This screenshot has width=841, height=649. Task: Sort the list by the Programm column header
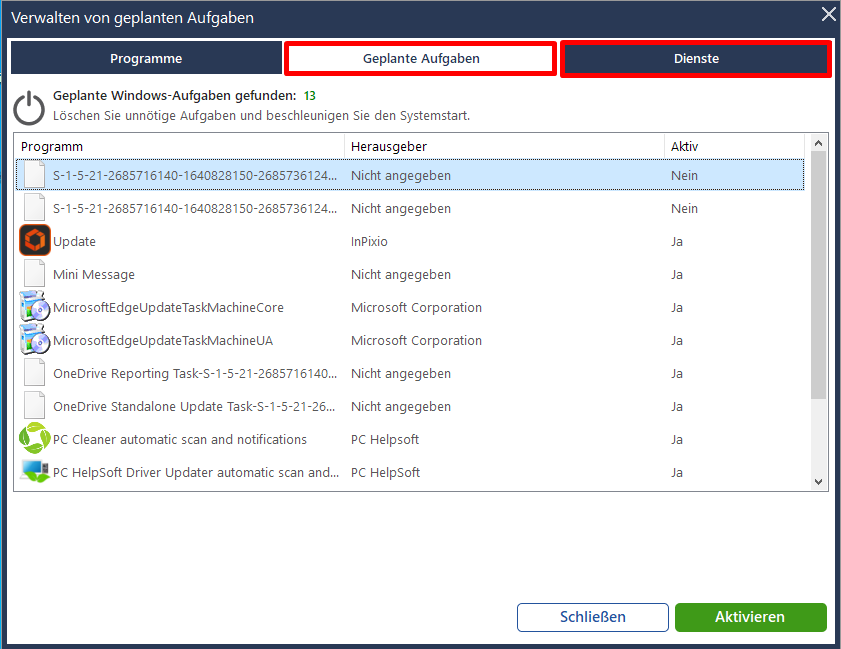pos(179,146)
